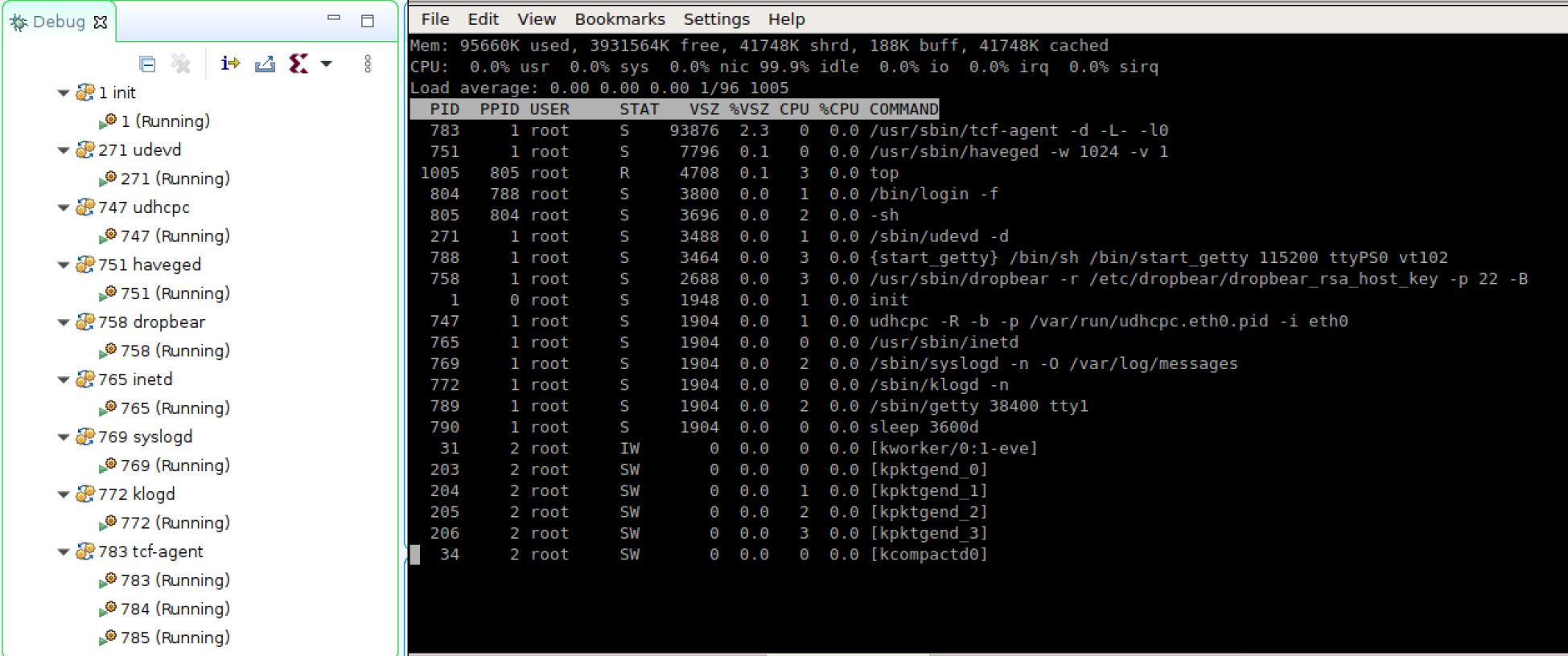Collapse the 783 tcf-agent process node
The image size is (1568, 656).
tap(64, 552)
